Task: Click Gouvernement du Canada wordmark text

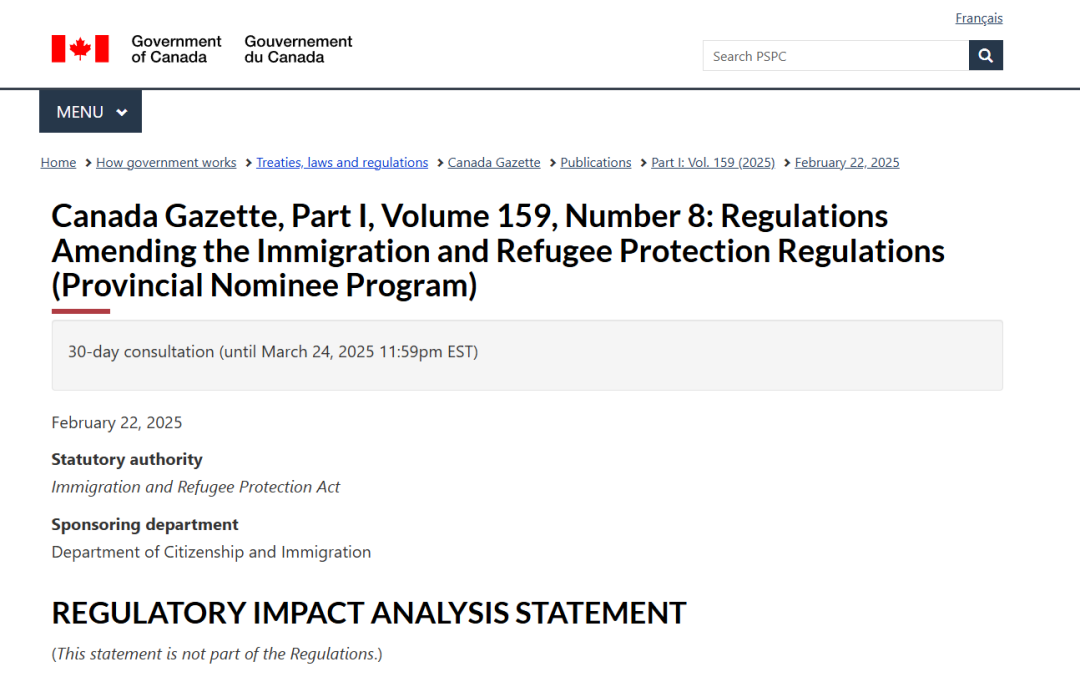Action: coord(298,50)
